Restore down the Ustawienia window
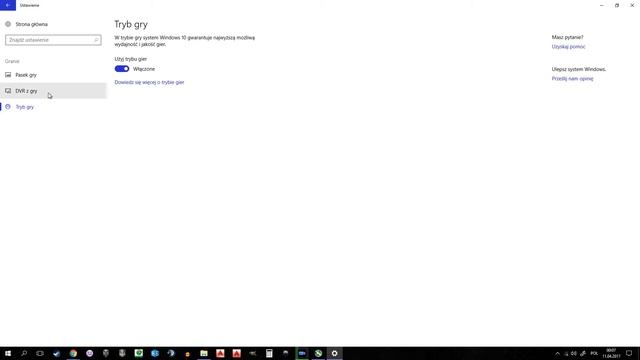 [617, 5]
